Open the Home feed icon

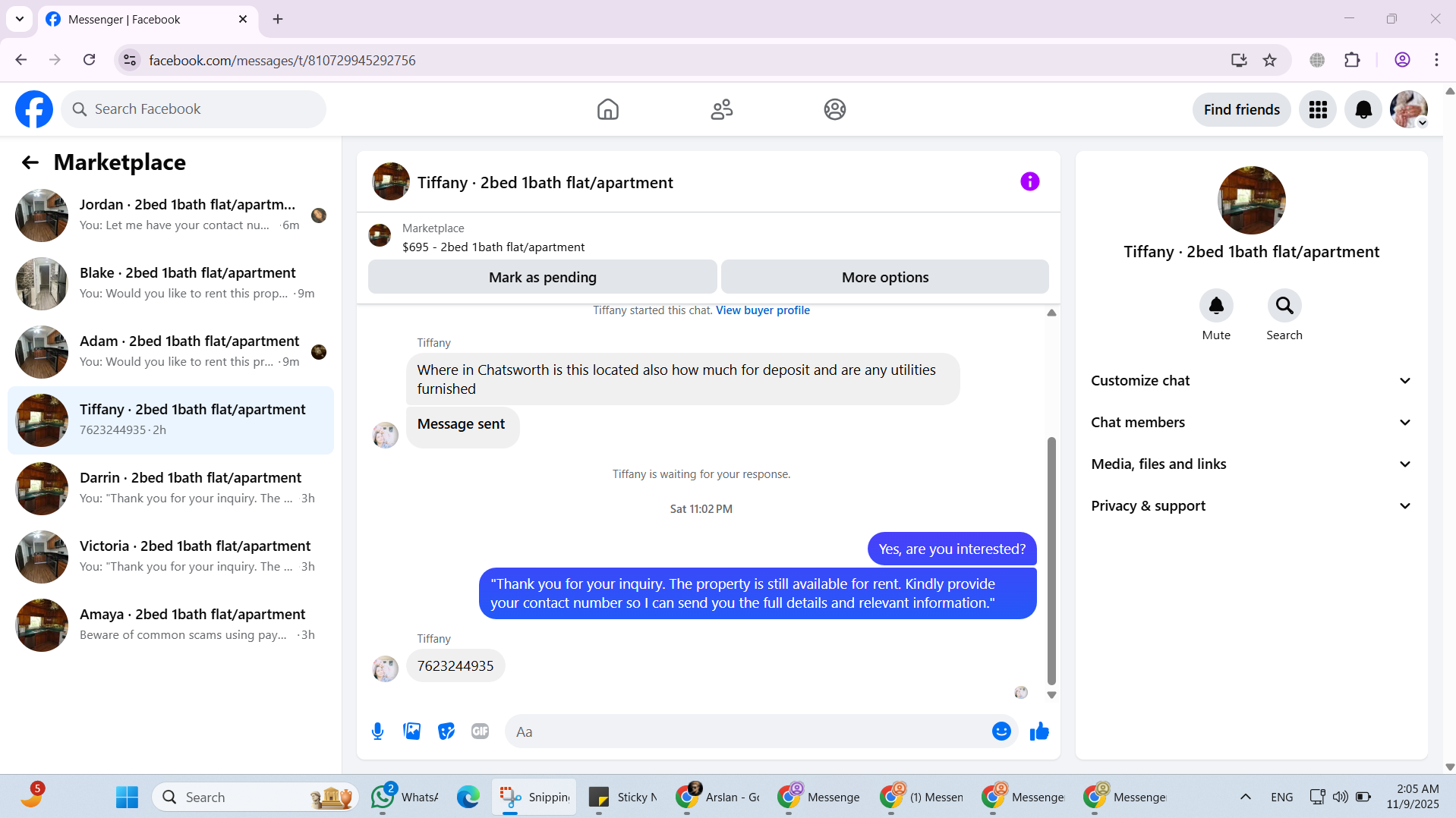click(607, 109)
